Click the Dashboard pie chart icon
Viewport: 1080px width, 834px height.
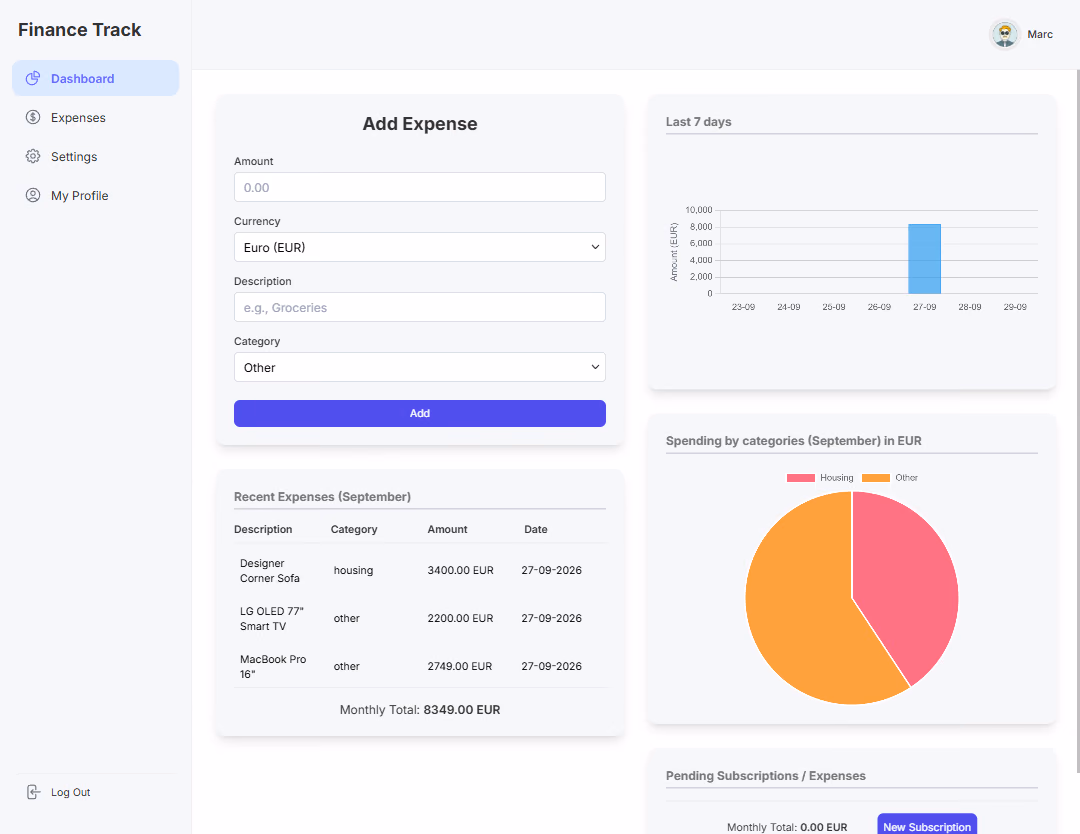coord(32,79)
